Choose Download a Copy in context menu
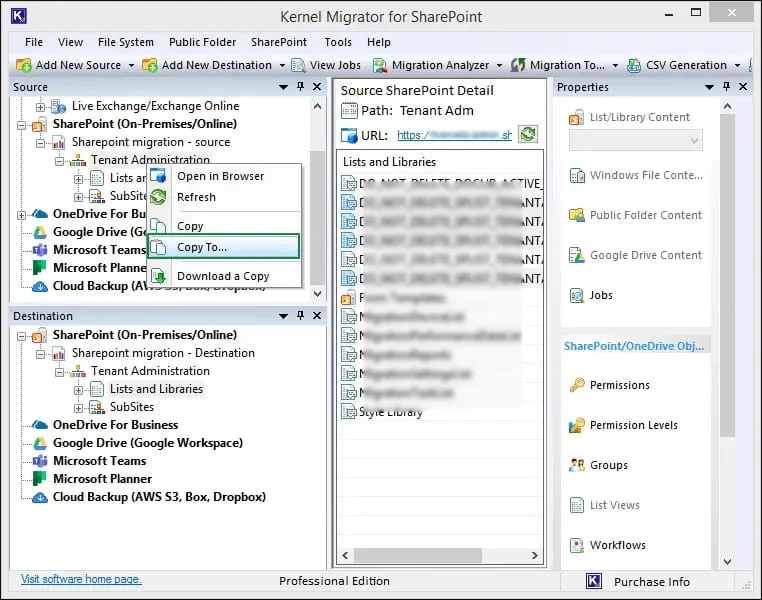Viewport: 762px width, 600px height. click(224, 276)
